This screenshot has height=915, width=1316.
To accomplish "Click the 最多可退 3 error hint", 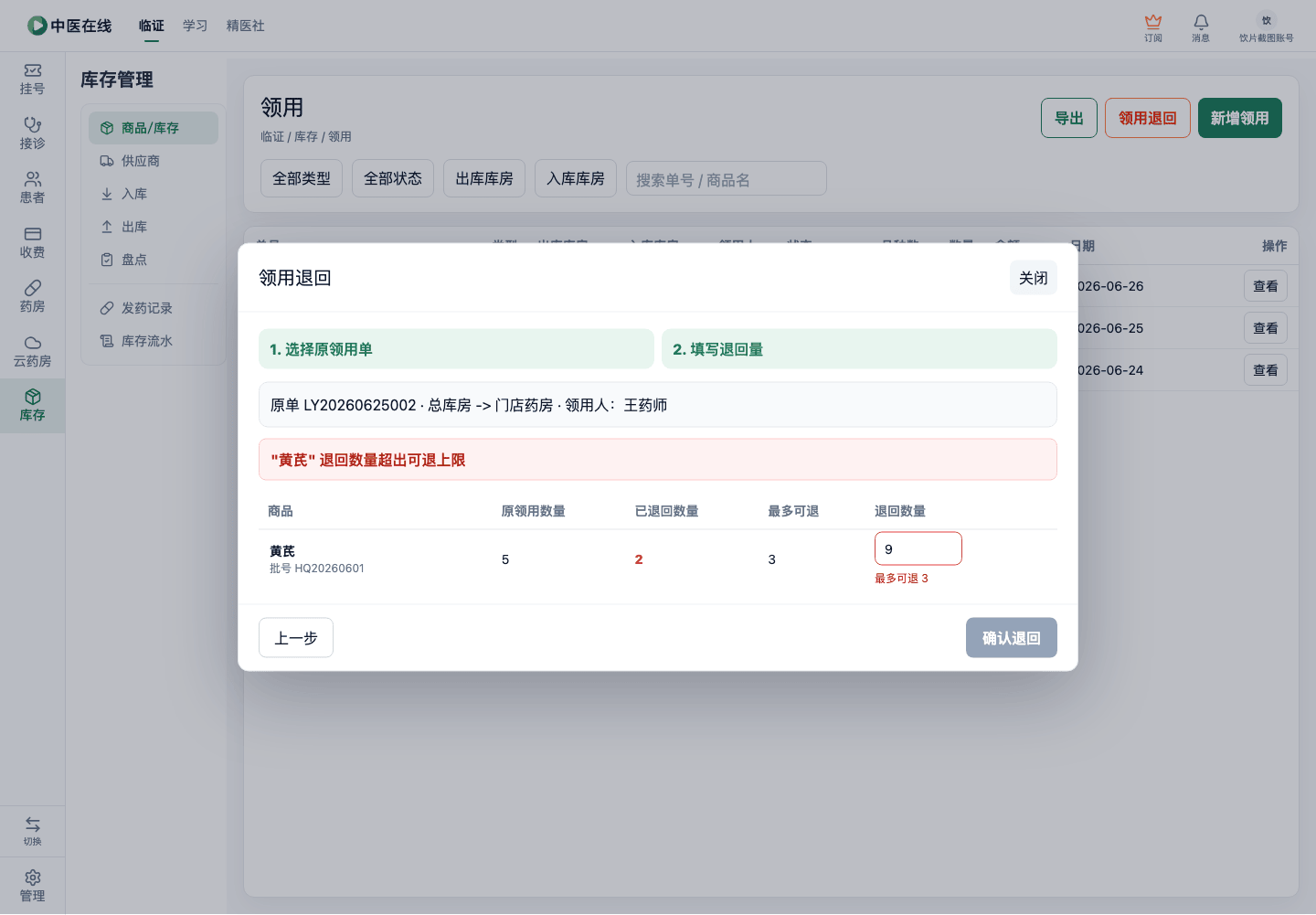I will (x=901, y=579).
